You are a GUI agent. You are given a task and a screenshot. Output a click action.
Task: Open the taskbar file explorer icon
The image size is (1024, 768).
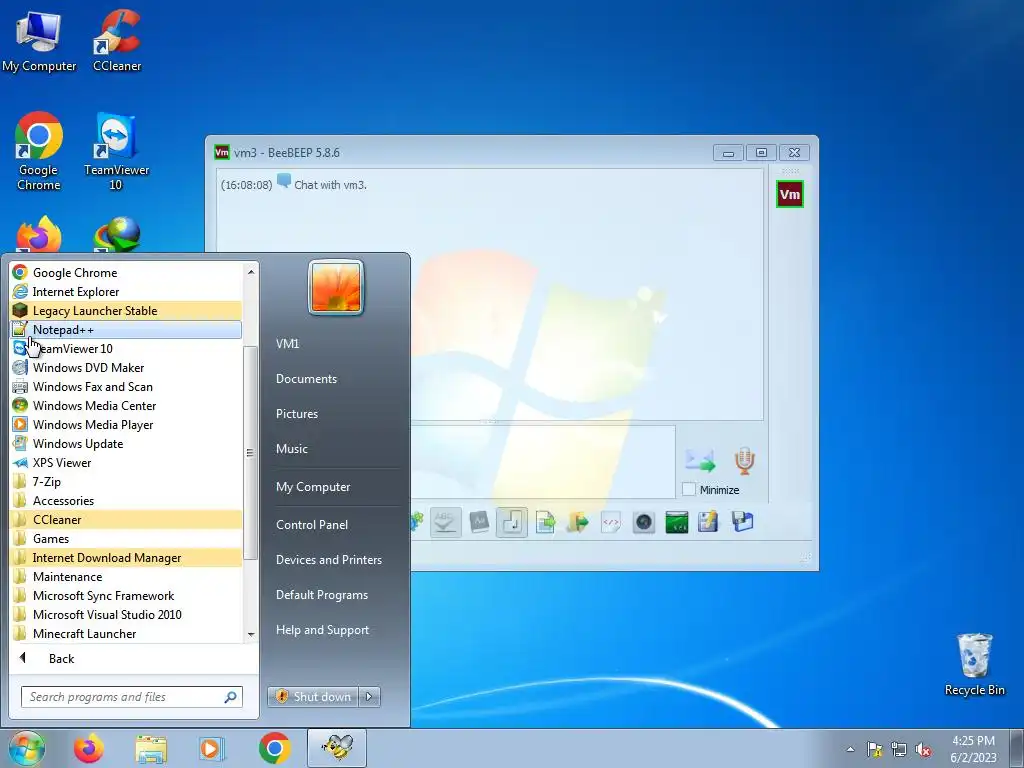[151, 748]
